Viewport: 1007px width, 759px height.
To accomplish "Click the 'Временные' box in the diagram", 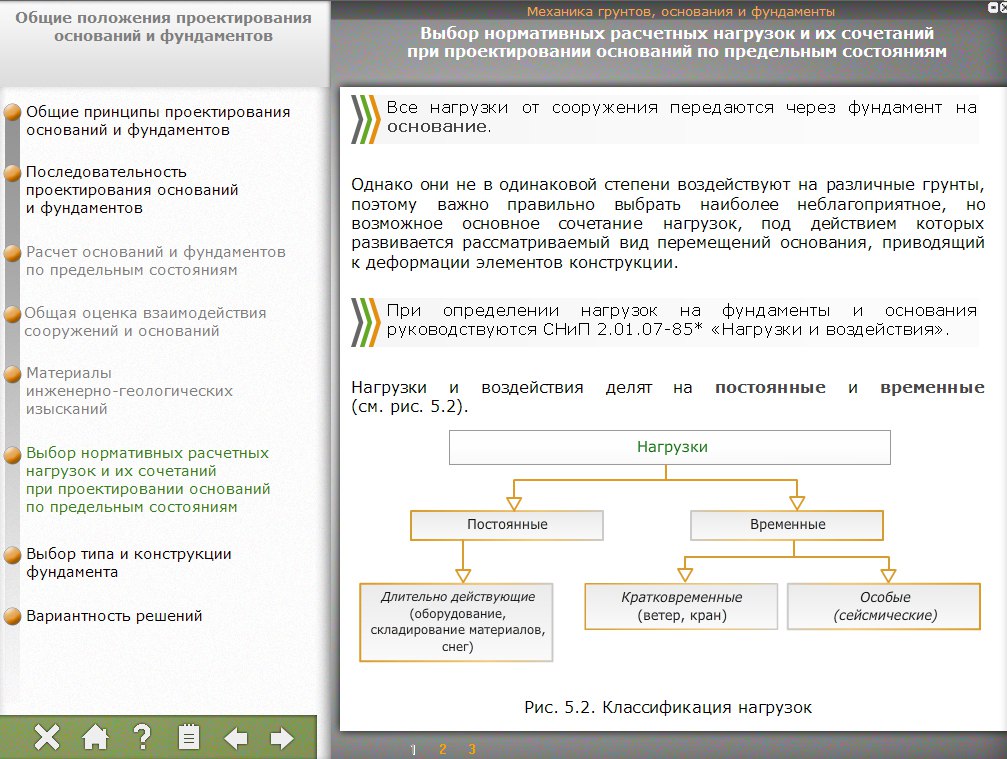I will (787, 525).
